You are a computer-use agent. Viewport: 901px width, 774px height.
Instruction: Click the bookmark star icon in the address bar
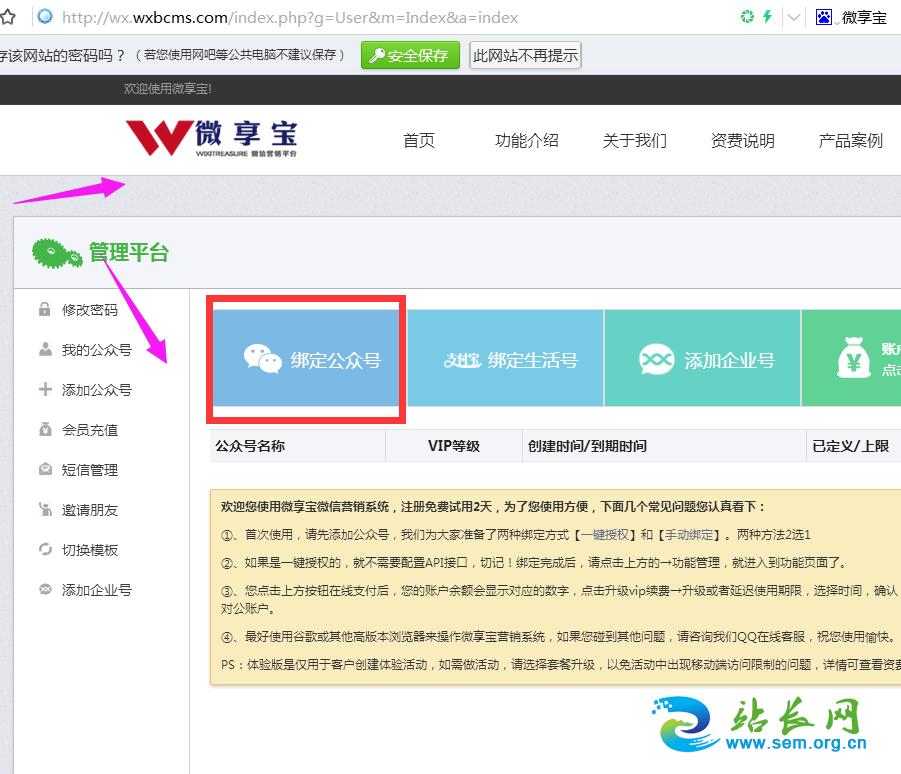coord(7,17)
